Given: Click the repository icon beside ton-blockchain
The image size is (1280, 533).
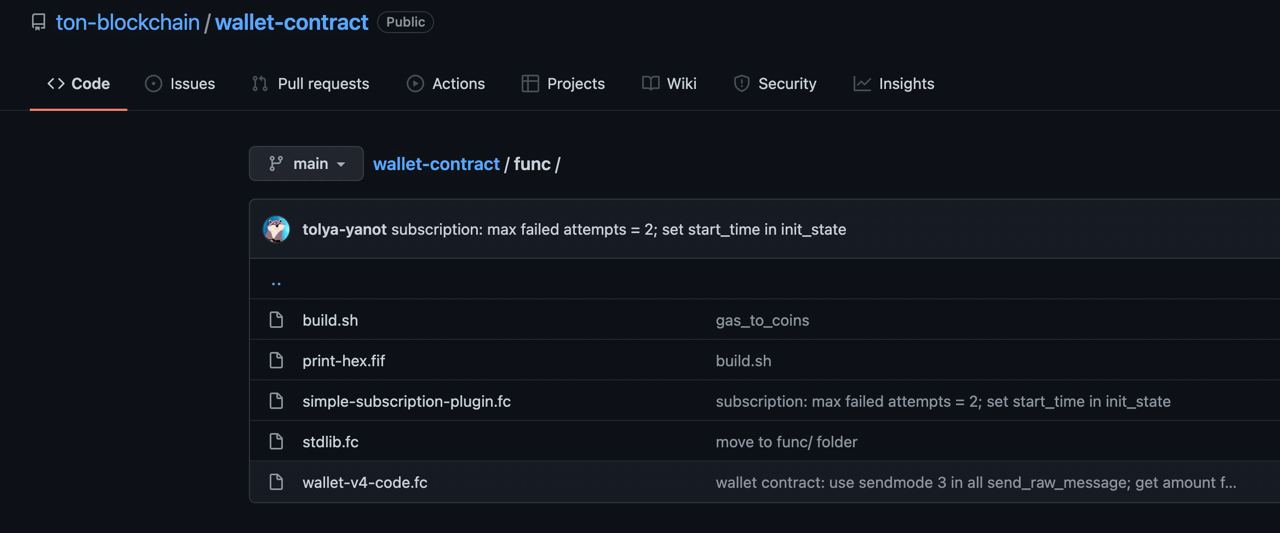Looking at the screenshot, I should pyautogui.click(x=38, y=22).
